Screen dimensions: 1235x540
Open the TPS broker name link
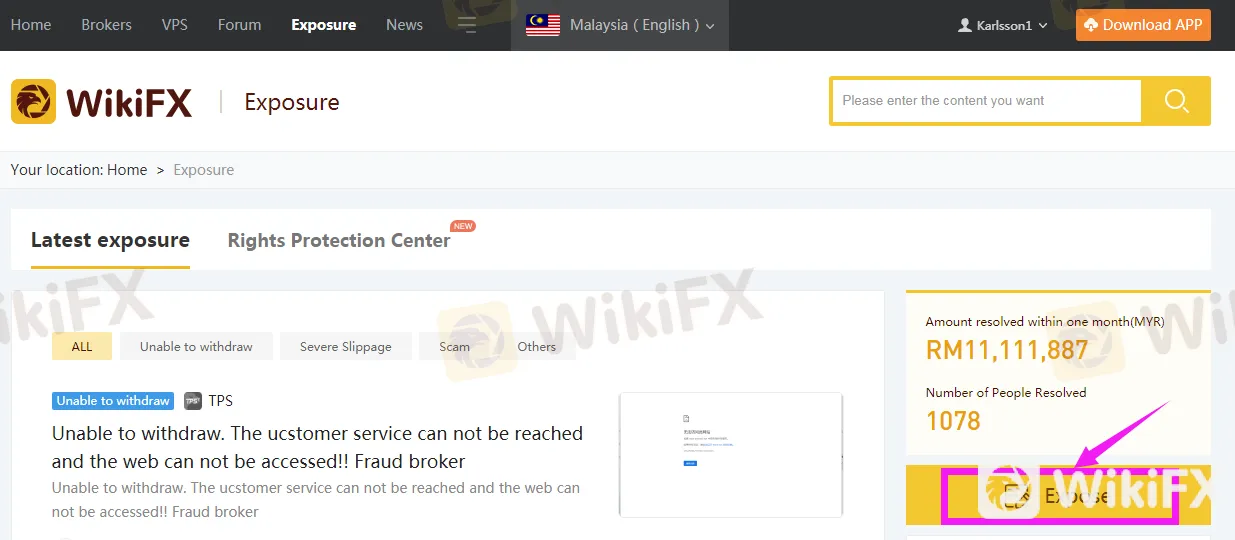(221, 401)
